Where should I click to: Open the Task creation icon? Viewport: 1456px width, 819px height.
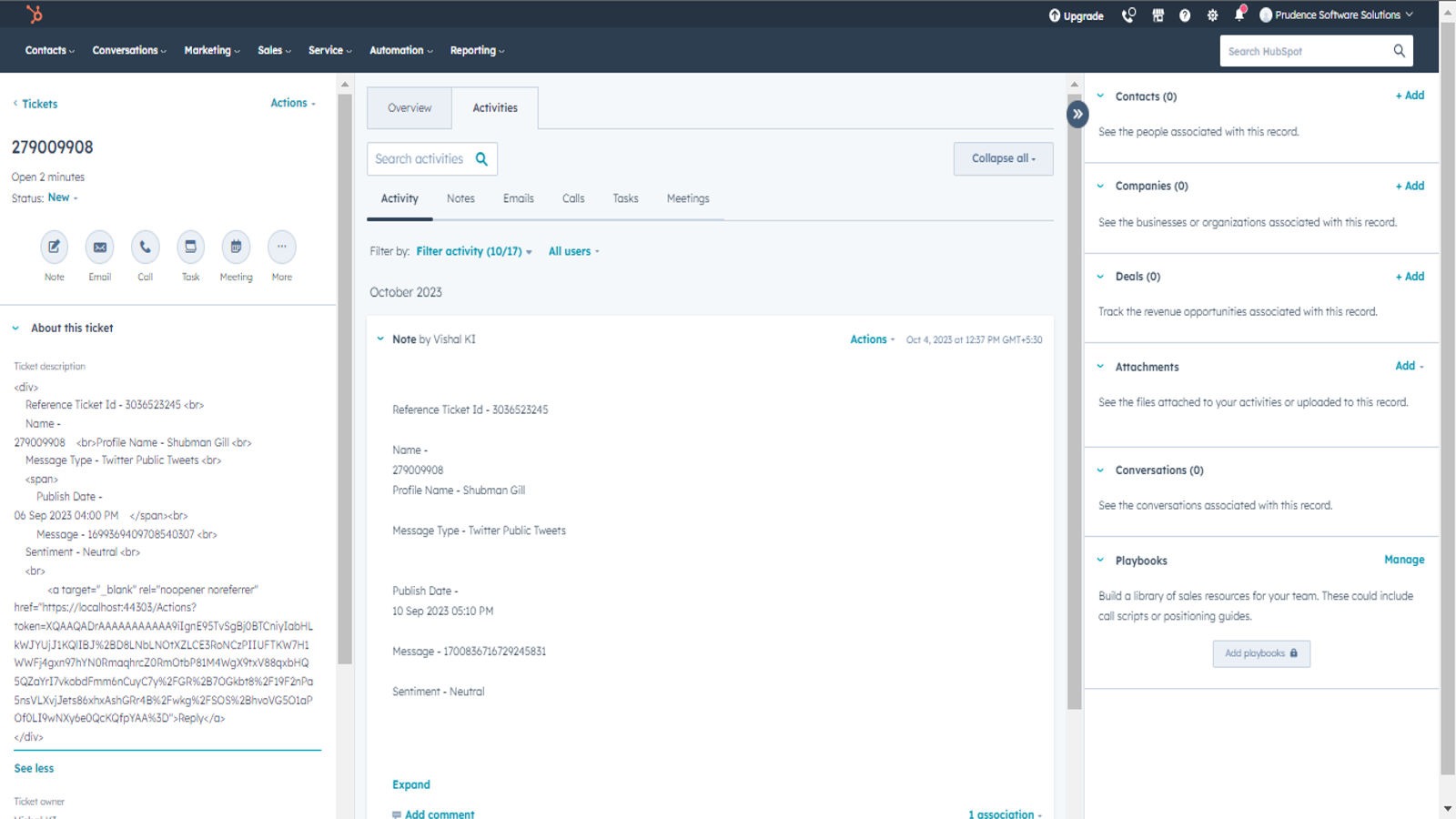(190, 247)
